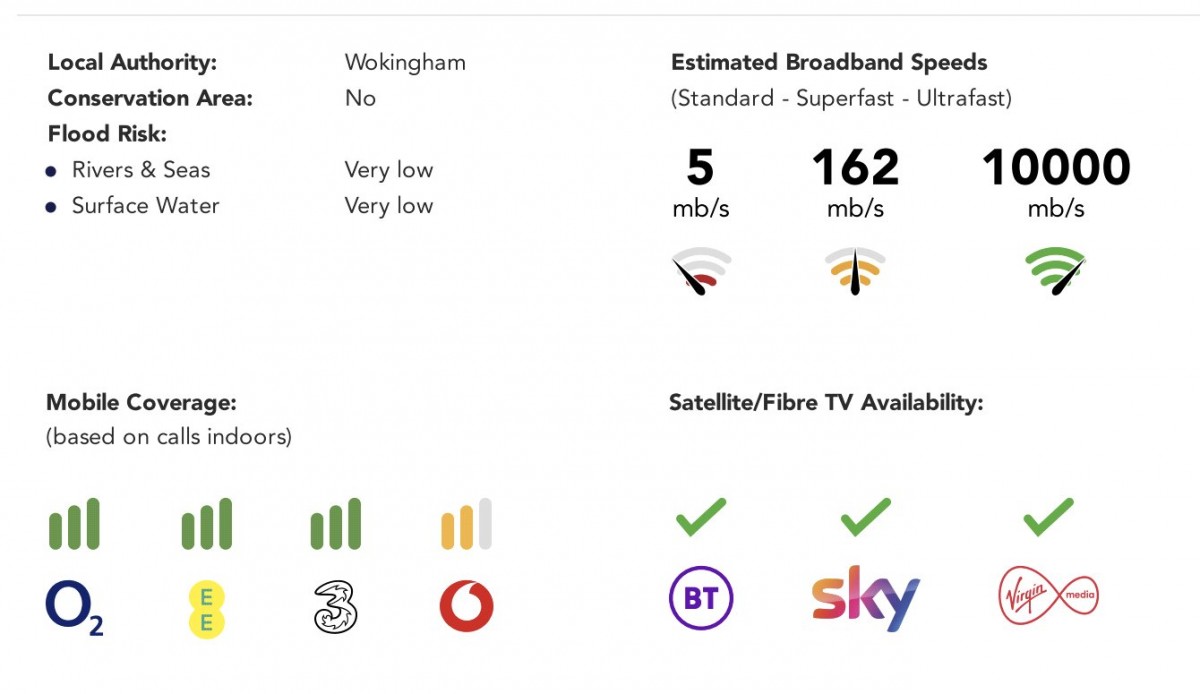1200x694 pixels.
Task: Click the red standard speed gauge
Action: tap(701, 271)
